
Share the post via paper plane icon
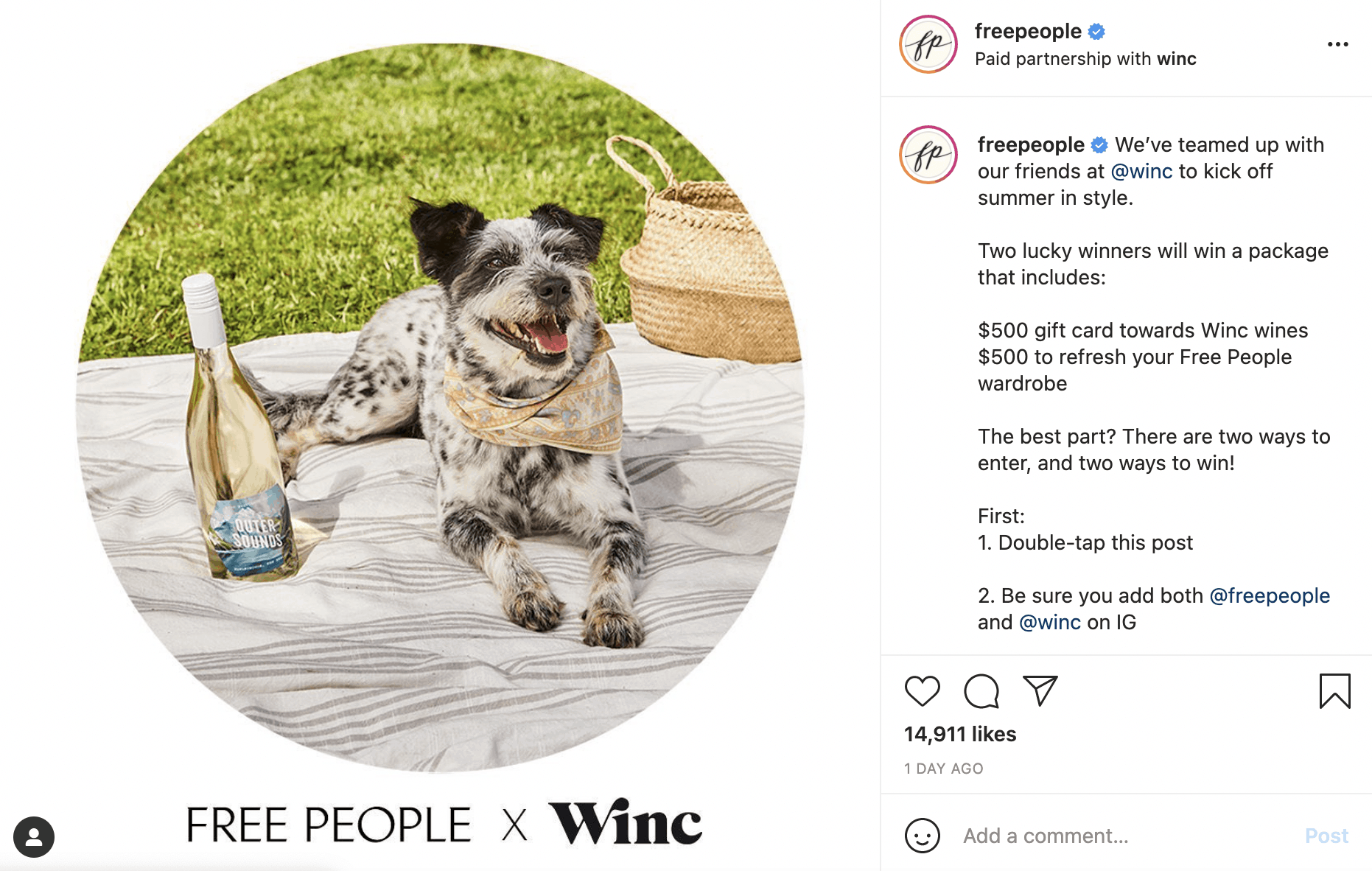click(x=1040, y=690)
